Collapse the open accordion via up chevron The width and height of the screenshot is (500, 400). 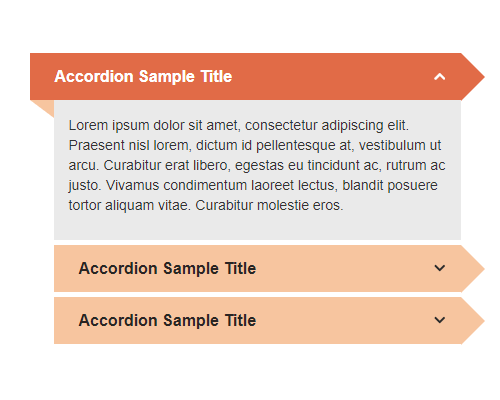[440, 77]
